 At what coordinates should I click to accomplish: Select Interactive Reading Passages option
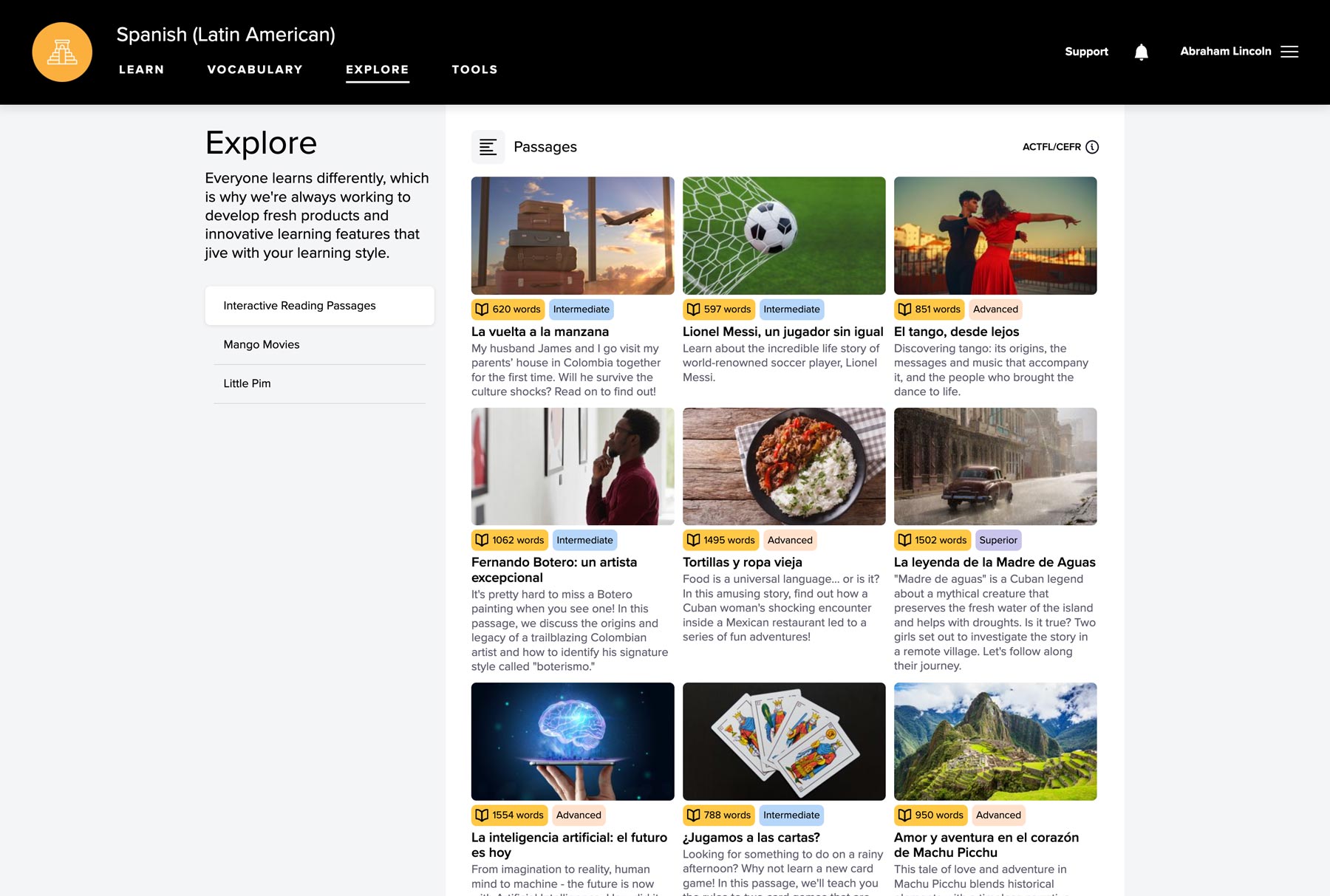tap(299, 306)
